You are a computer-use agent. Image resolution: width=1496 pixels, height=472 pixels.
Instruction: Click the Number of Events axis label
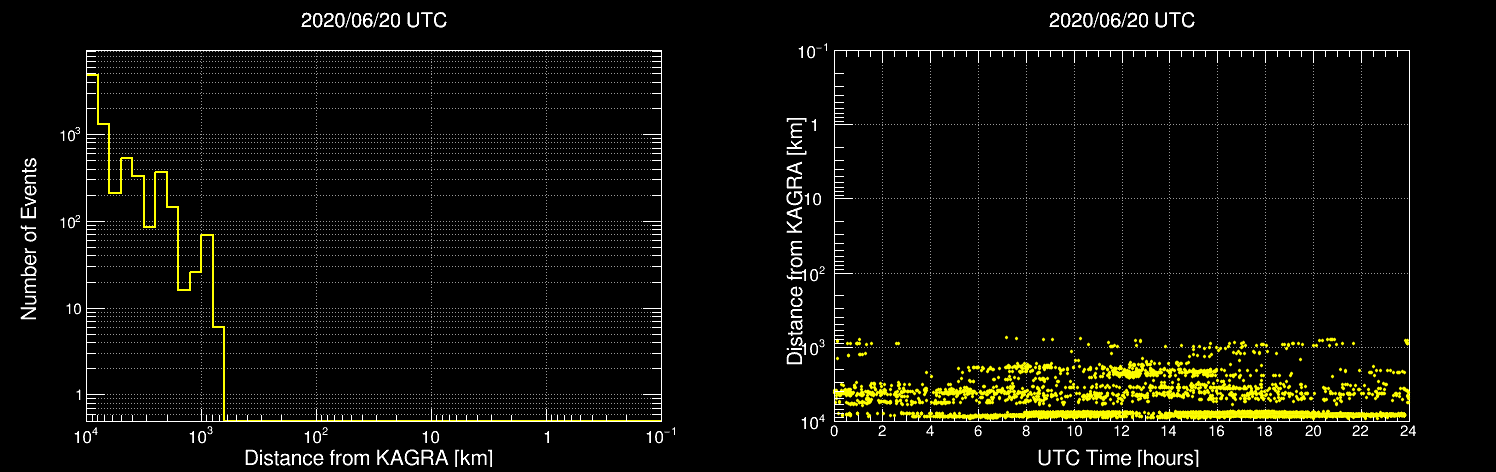29,237
